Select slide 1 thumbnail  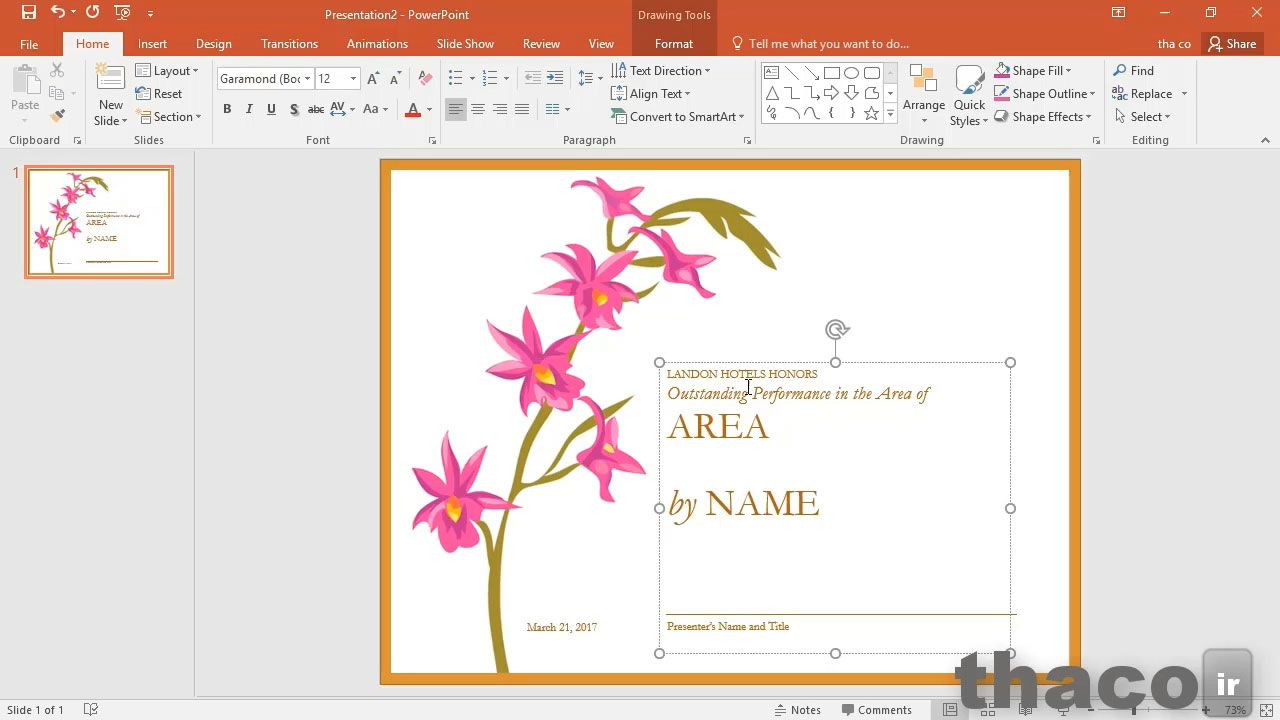pos(99,222)
